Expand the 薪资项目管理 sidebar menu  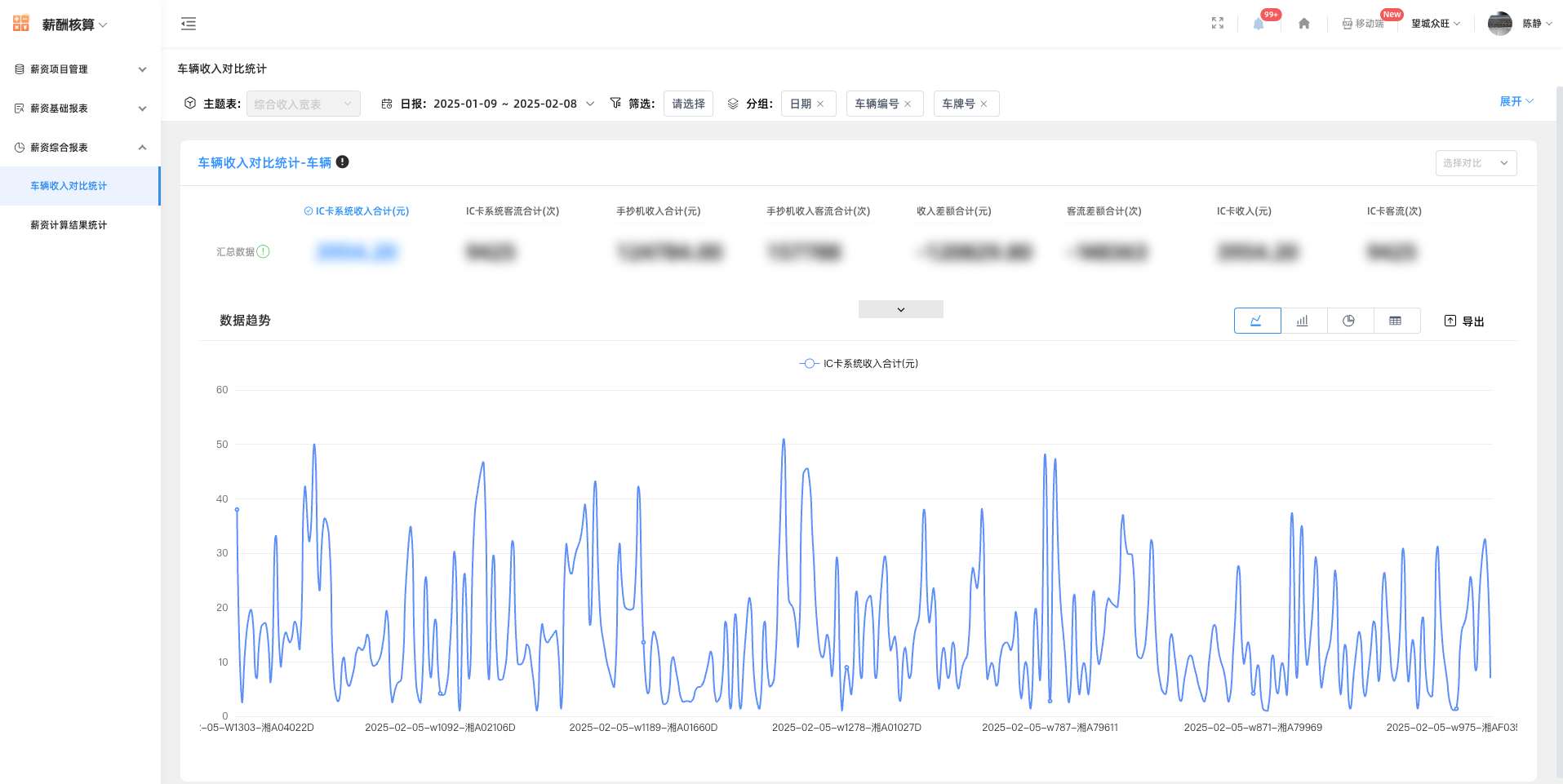[80, 69]
